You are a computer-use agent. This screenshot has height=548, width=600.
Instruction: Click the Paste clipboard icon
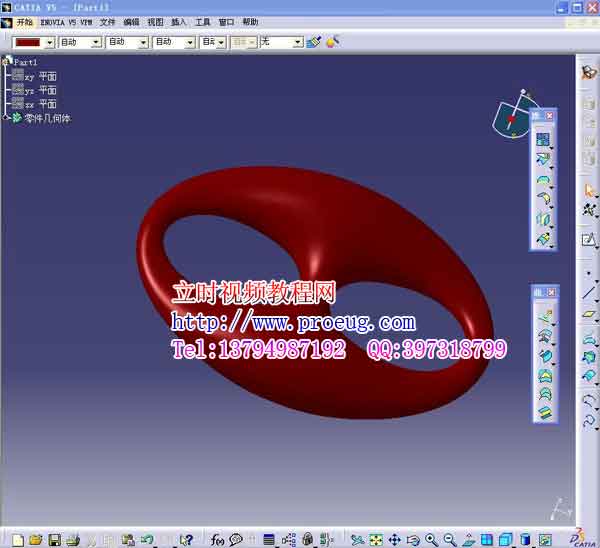(x=128, y=540)
